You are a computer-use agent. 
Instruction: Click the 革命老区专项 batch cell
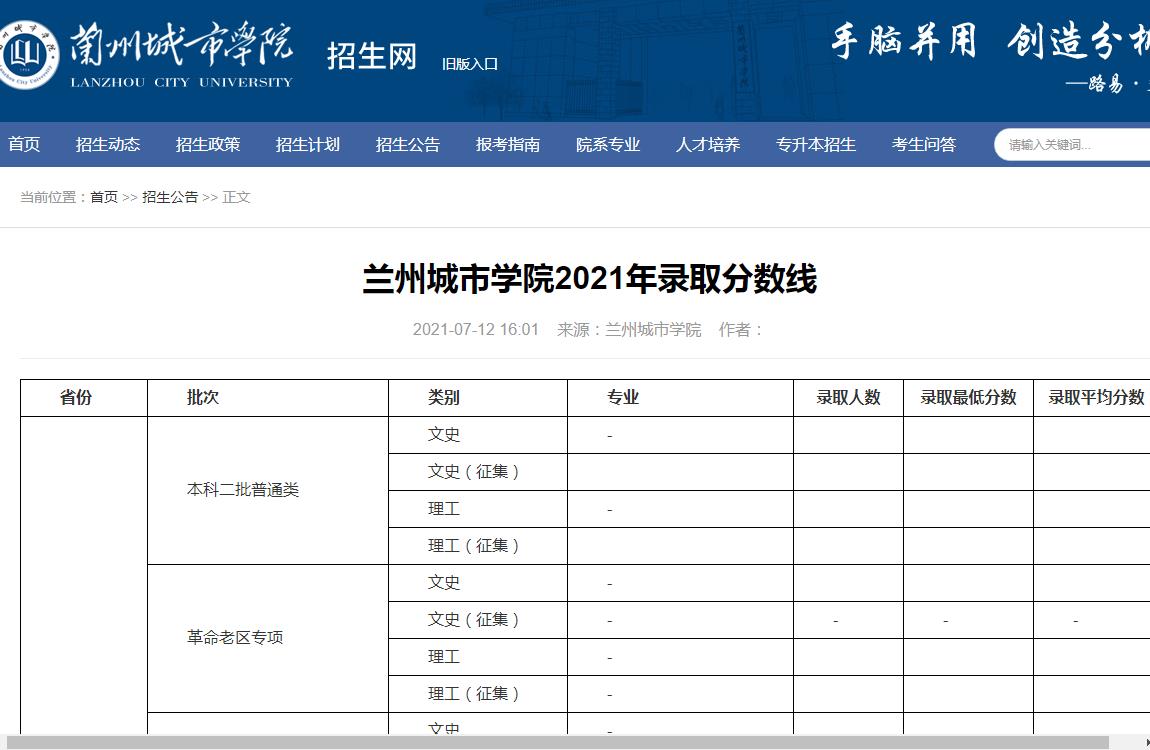[x=235, y=637]
